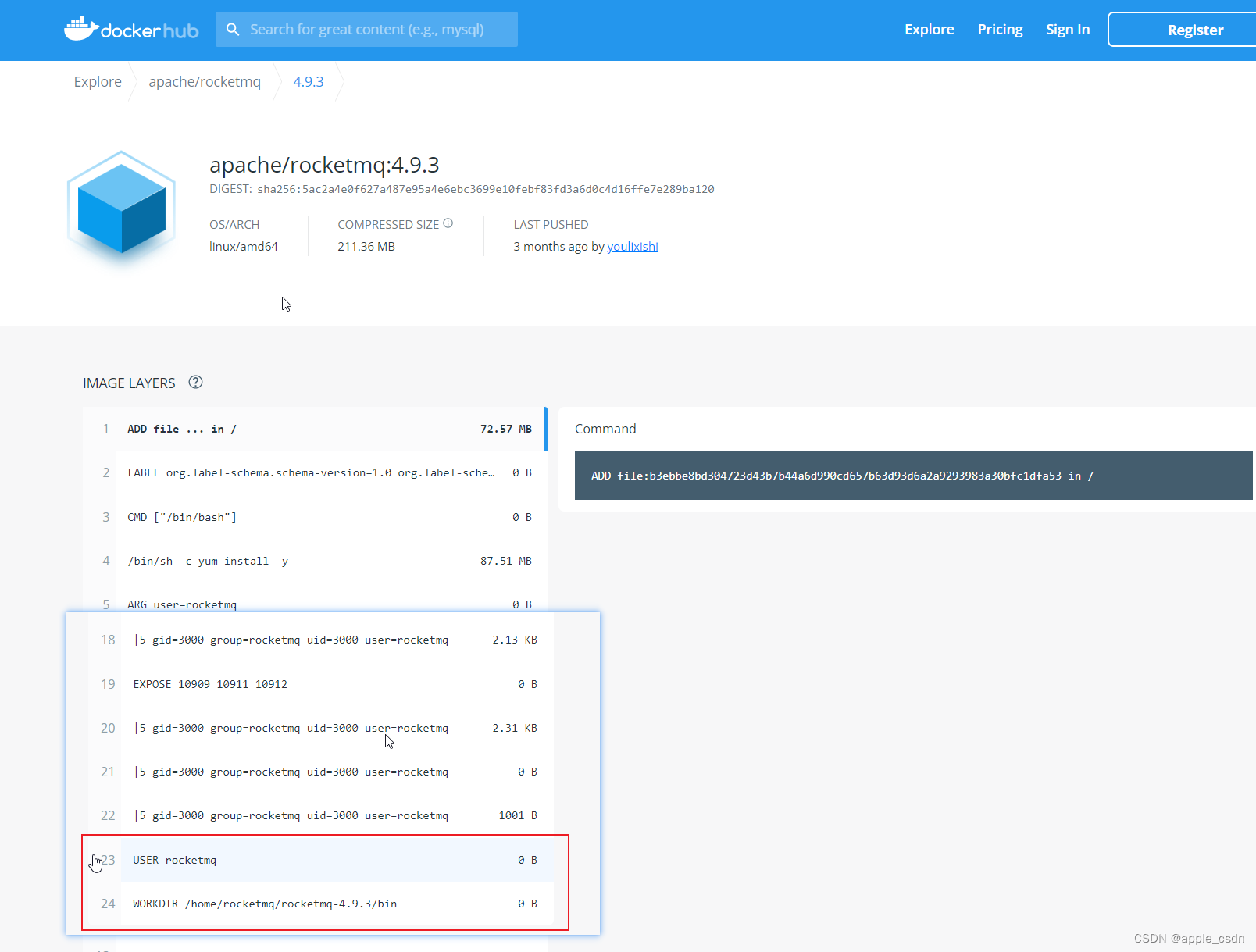The image size is (1256, 952).
Task: Go to the Explore breadcrumb
Action: click(x=98, y=82)
